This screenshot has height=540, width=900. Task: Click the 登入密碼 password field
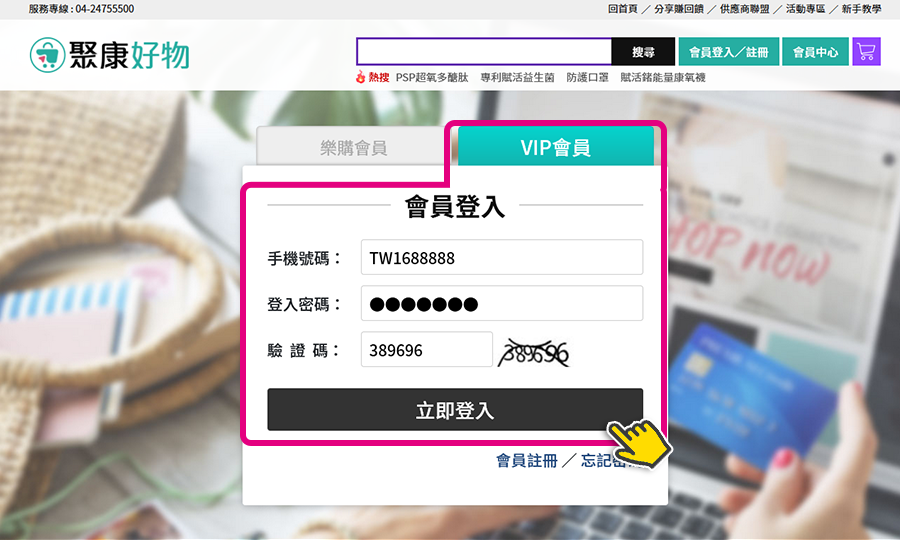(x=502, y=303)
